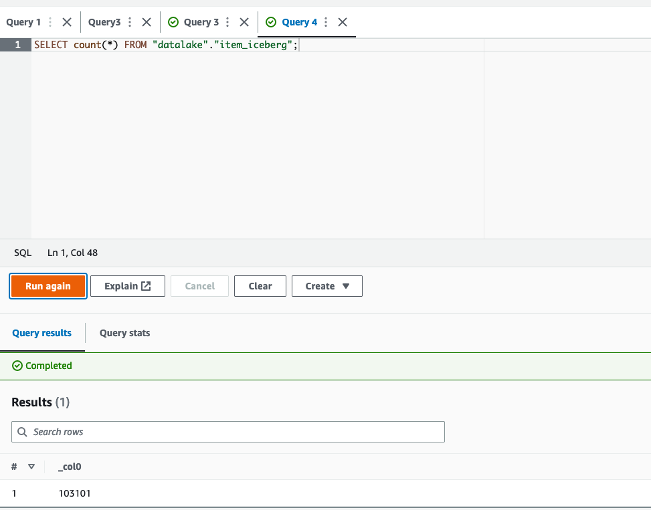
Task: Click the Search rows field
Action: click(x=228, y=432)
